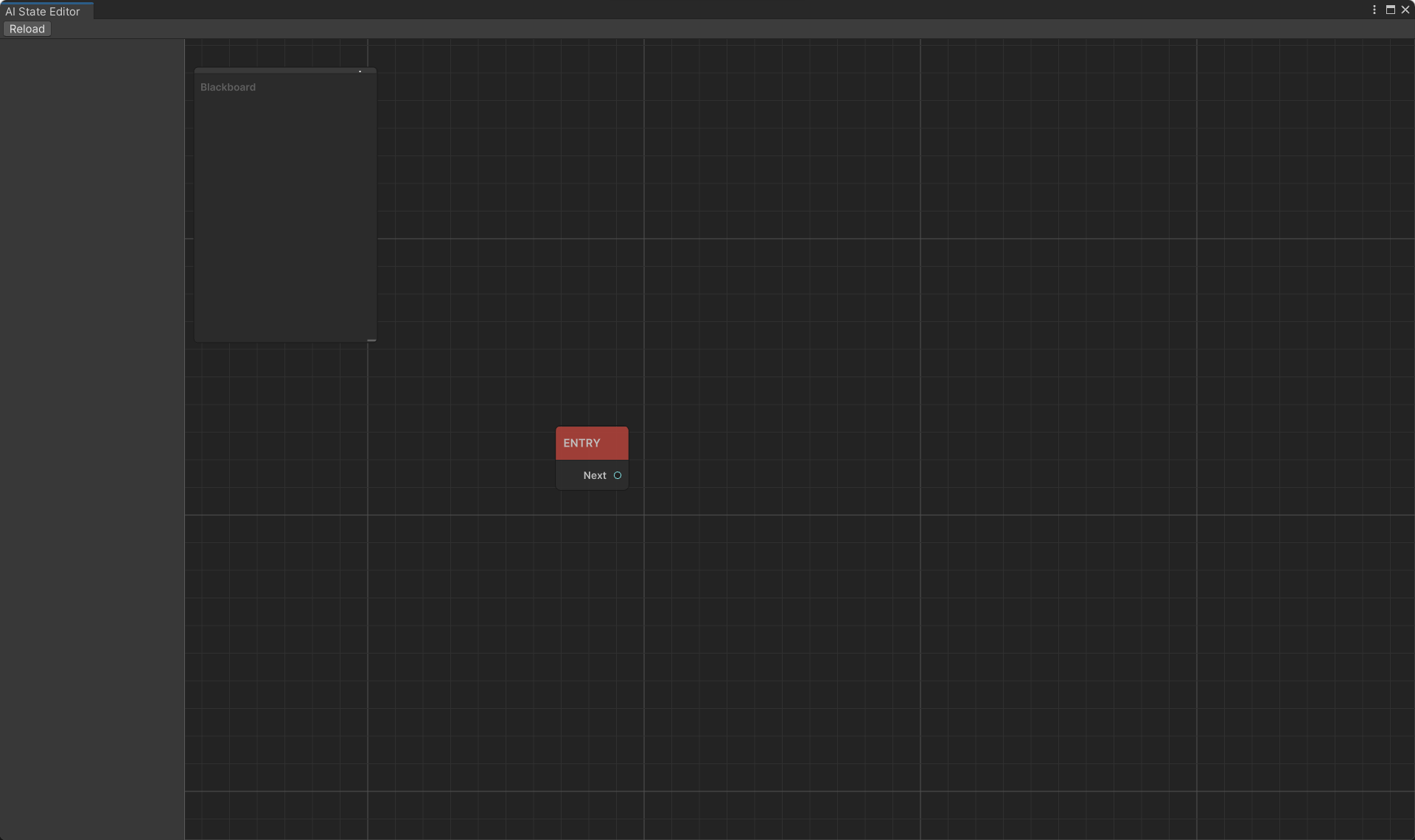Click the Blackboard title text
Viewport: 1415px width, 840px height.
(228, 87)
